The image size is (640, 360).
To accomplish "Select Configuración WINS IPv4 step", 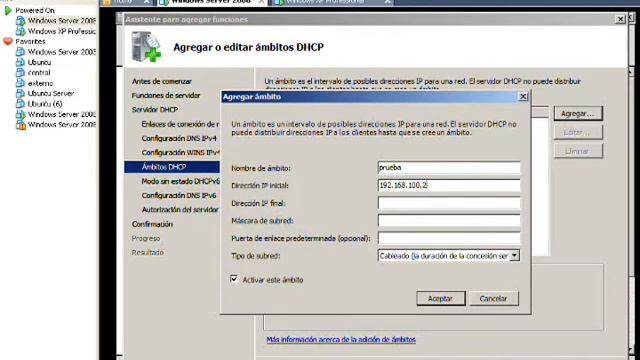I will 180,153.
